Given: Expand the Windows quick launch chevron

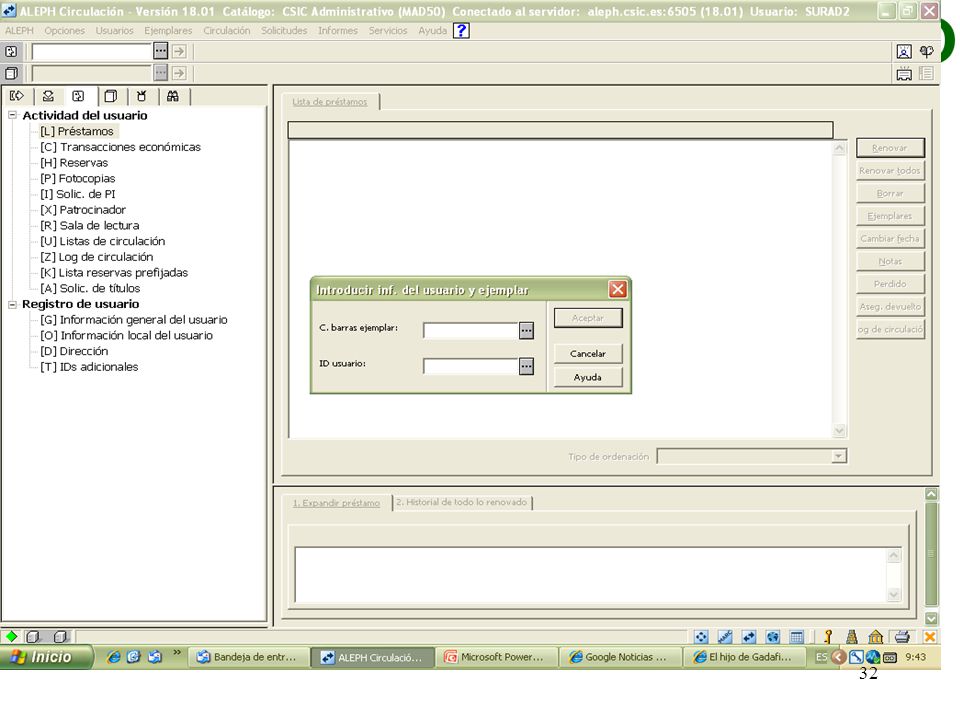Looking at the screenshot, I should tap(177, 653).
